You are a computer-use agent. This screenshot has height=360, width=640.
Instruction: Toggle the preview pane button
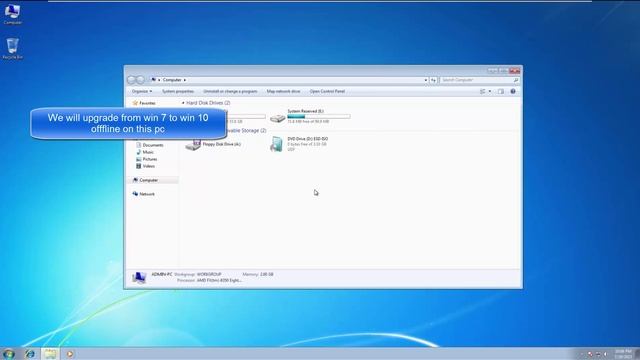click(501, 91)
